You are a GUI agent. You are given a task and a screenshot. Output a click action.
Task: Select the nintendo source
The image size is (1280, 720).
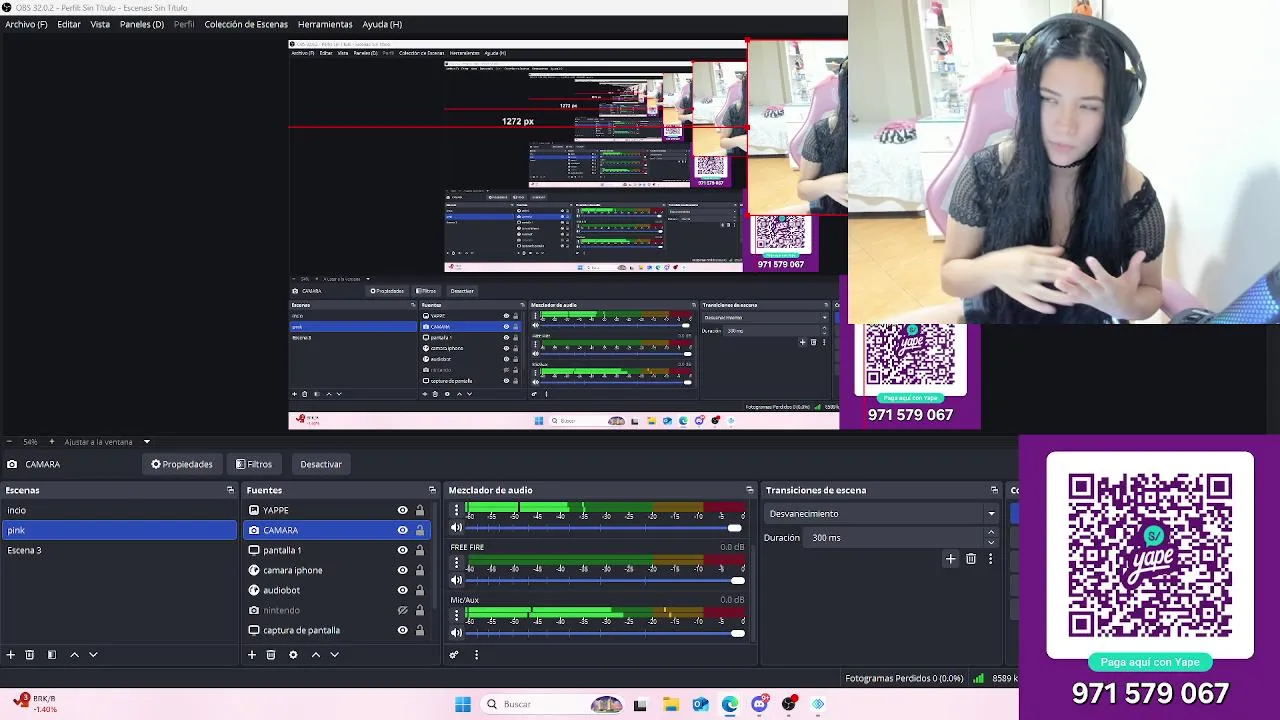[337, 610]
